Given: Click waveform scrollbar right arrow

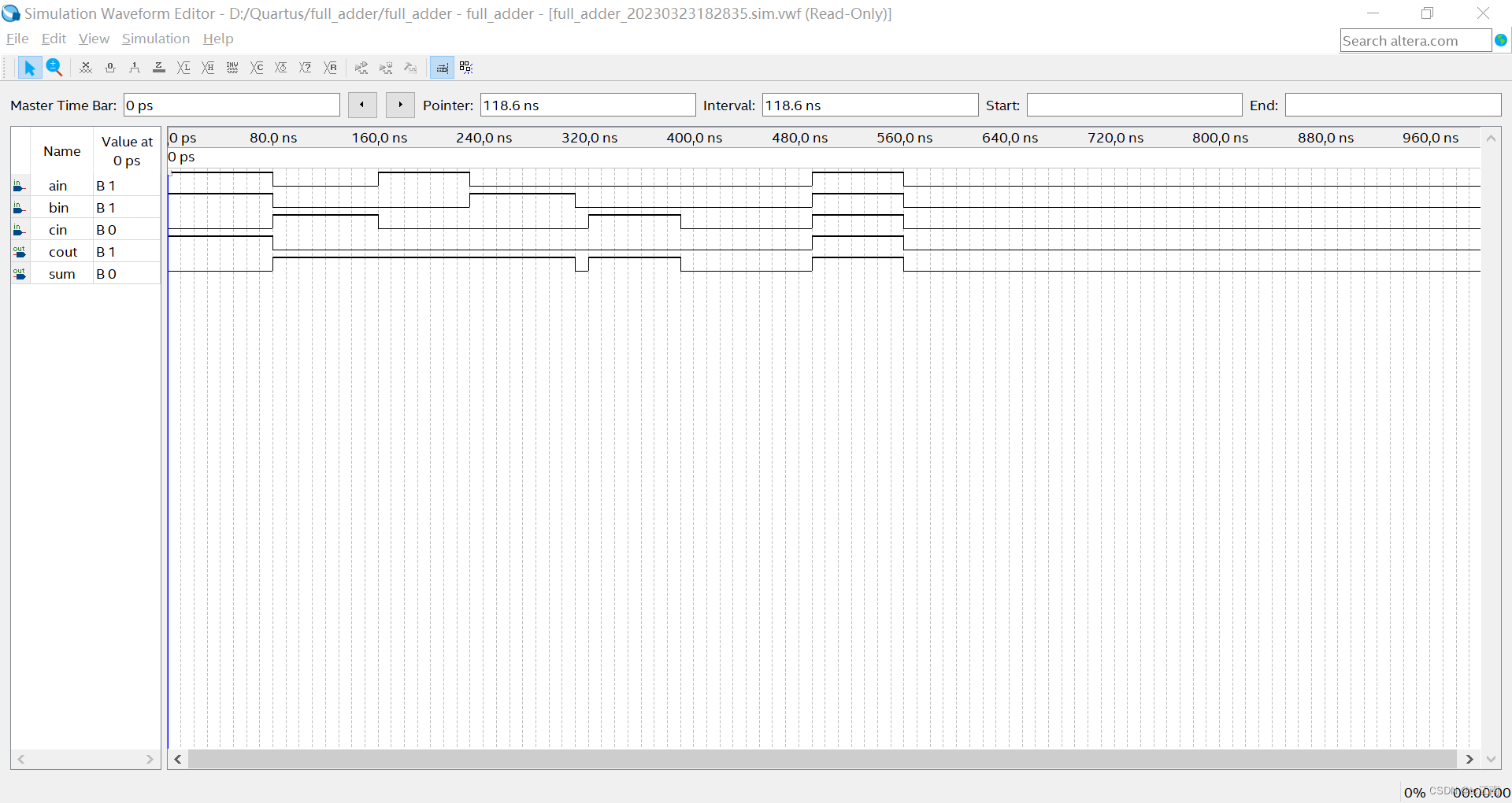Looking at the screenshot, I should [x=1469, y=759].
